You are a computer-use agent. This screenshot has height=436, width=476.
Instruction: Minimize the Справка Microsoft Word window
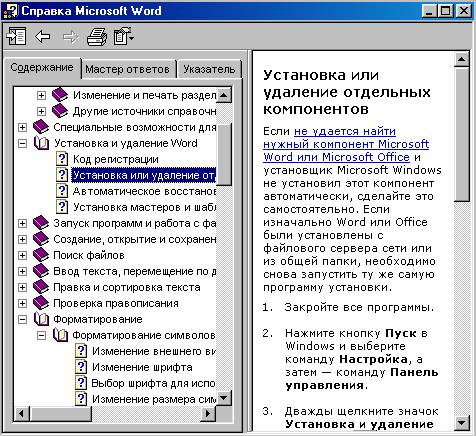[x=430, y=11]
